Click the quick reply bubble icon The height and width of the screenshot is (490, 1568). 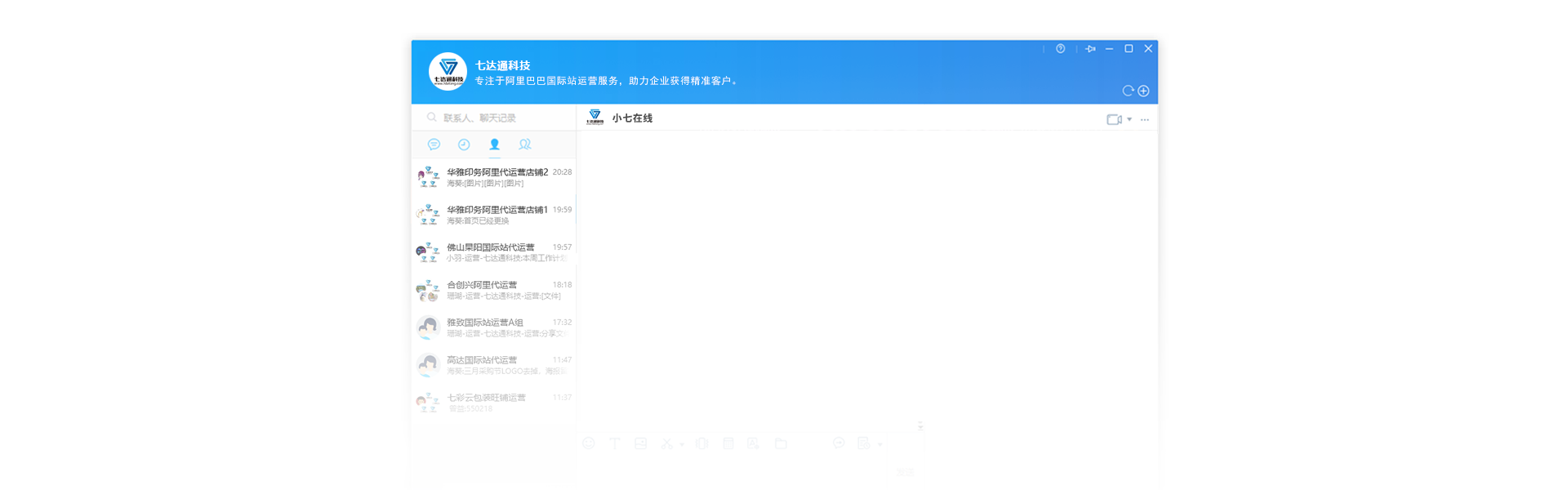(x=839, y=443)
